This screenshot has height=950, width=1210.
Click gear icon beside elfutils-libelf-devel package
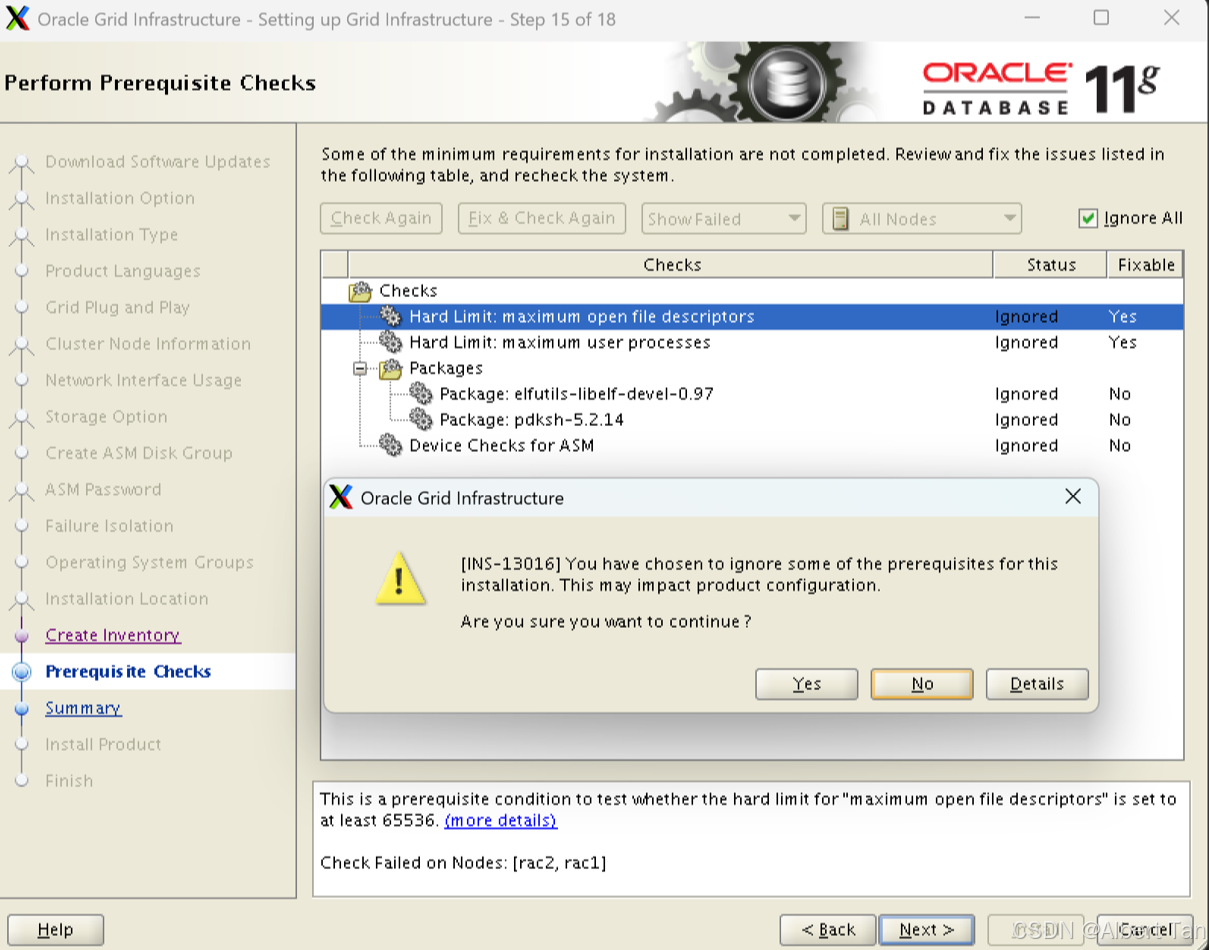tap(421, 394)
